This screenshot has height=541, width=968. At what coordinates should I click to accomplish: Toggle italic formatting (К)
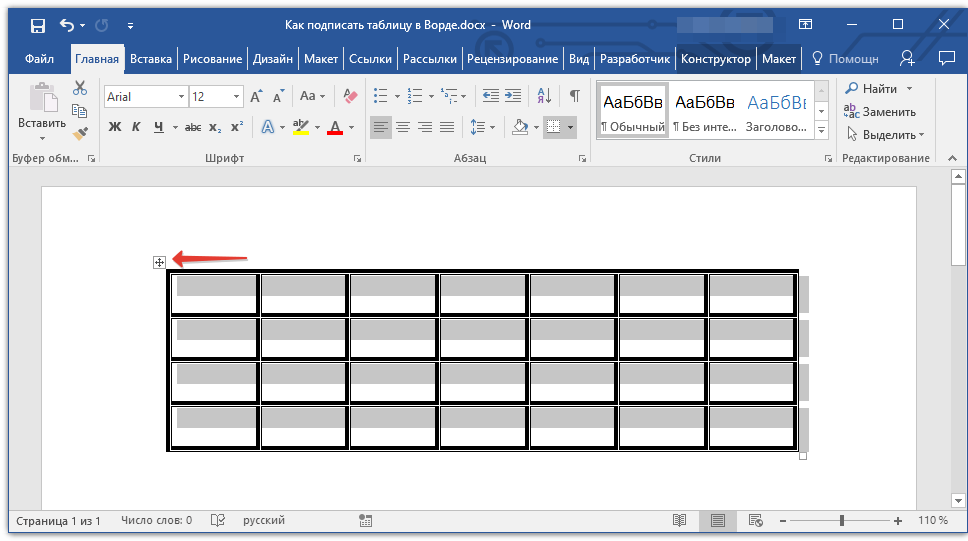coord(136,127)
